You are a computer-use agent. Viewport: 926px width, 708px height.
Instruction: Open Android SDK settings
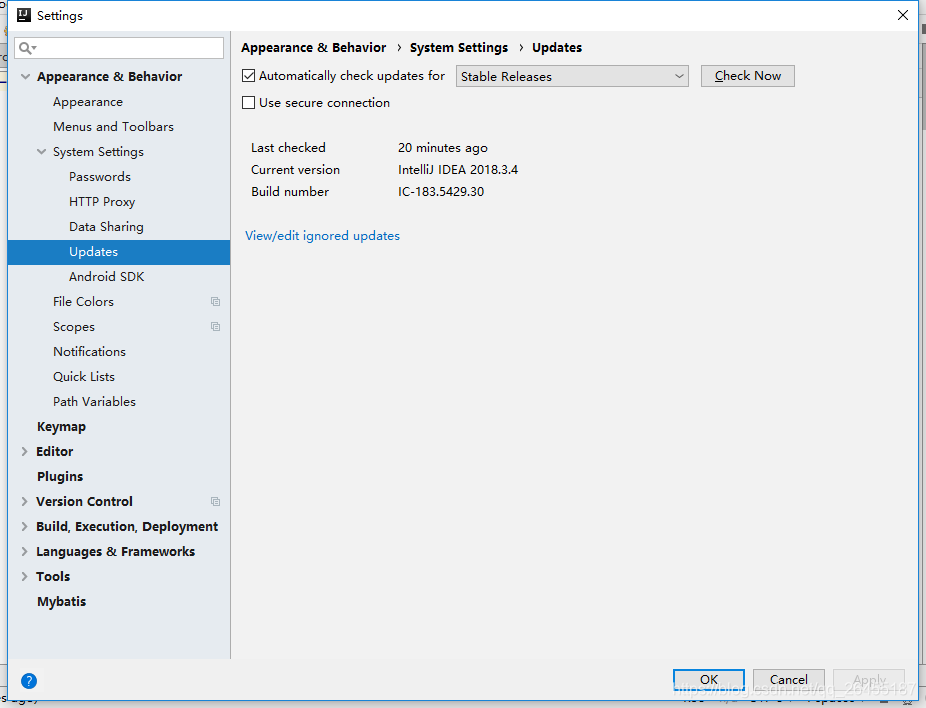[x=106, y=277]
